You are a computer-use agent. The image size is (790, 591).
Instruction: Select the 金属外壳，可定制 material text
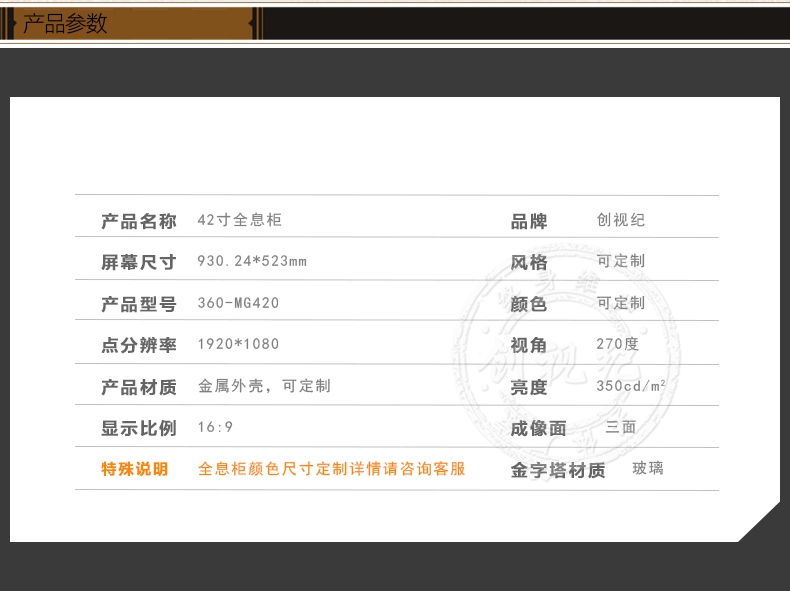(x=264, y=385)
